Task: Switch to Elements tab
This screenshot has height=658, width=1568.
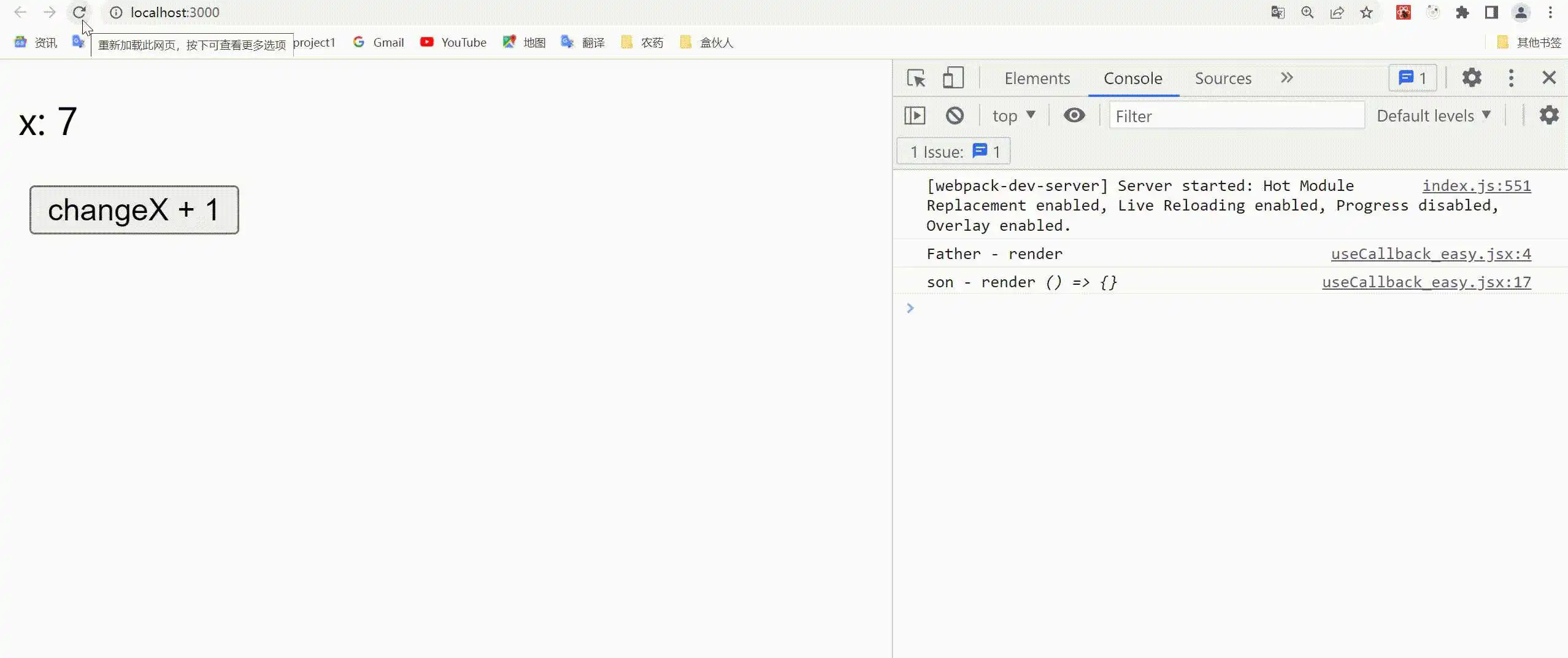Action: click(x=1037, y=79)
